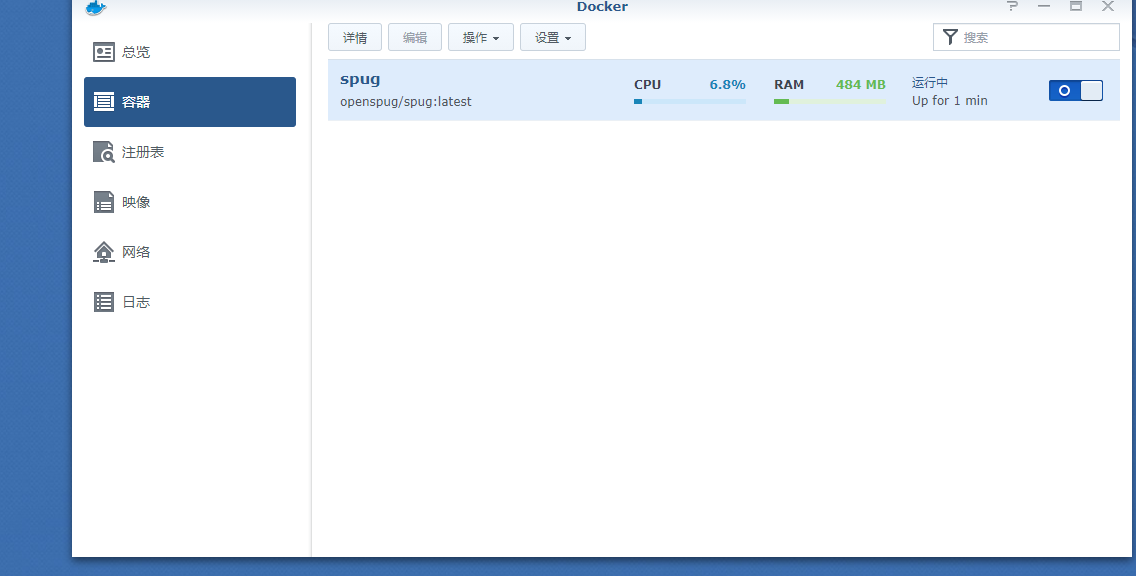
Task: Minimize the Docker window
Action: 1044,6
